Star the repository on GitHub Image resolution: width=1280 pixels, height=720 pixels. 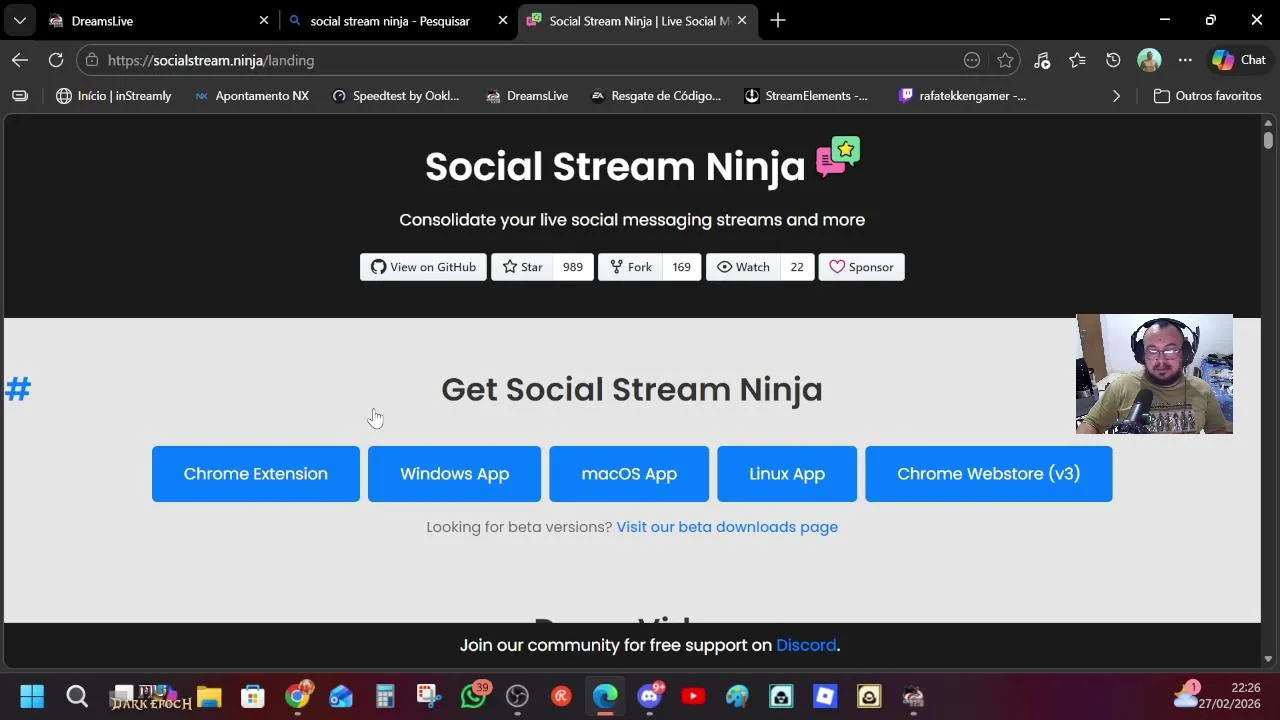pyautogui.click(x=522, y=267)
